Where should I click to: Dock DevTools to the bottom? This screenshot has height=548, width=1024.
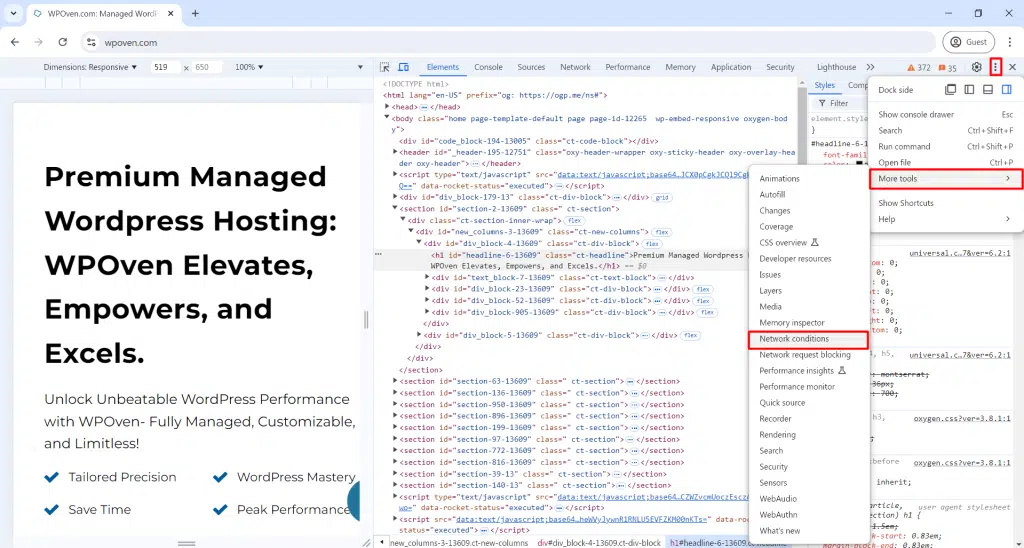tap(988, 89)
